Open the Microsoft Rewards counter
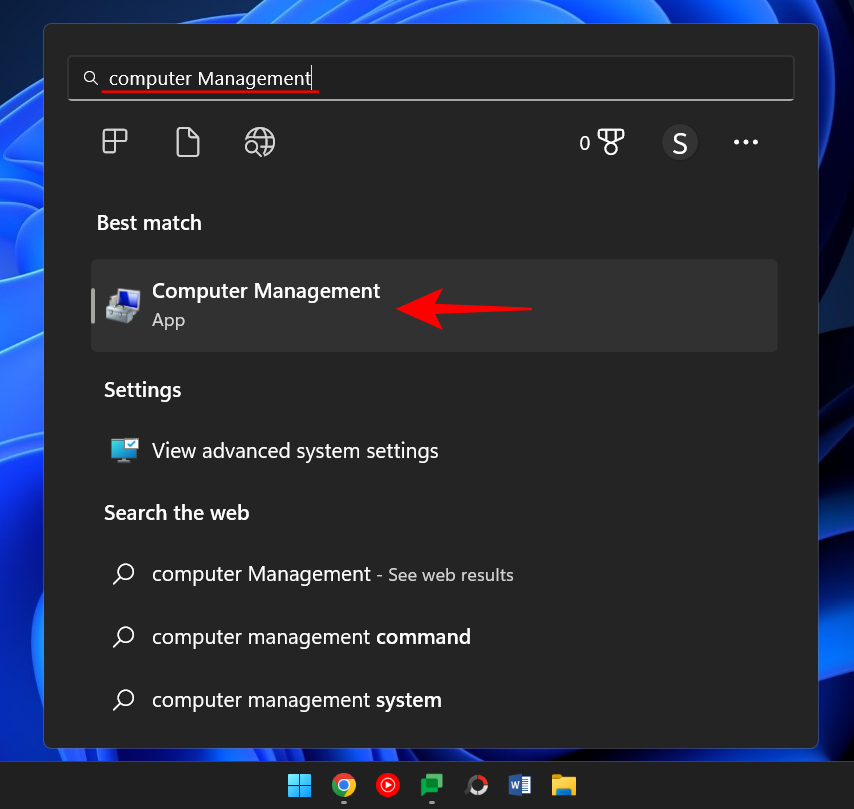This screenshot has height=809, width=854. click(601, 142)
